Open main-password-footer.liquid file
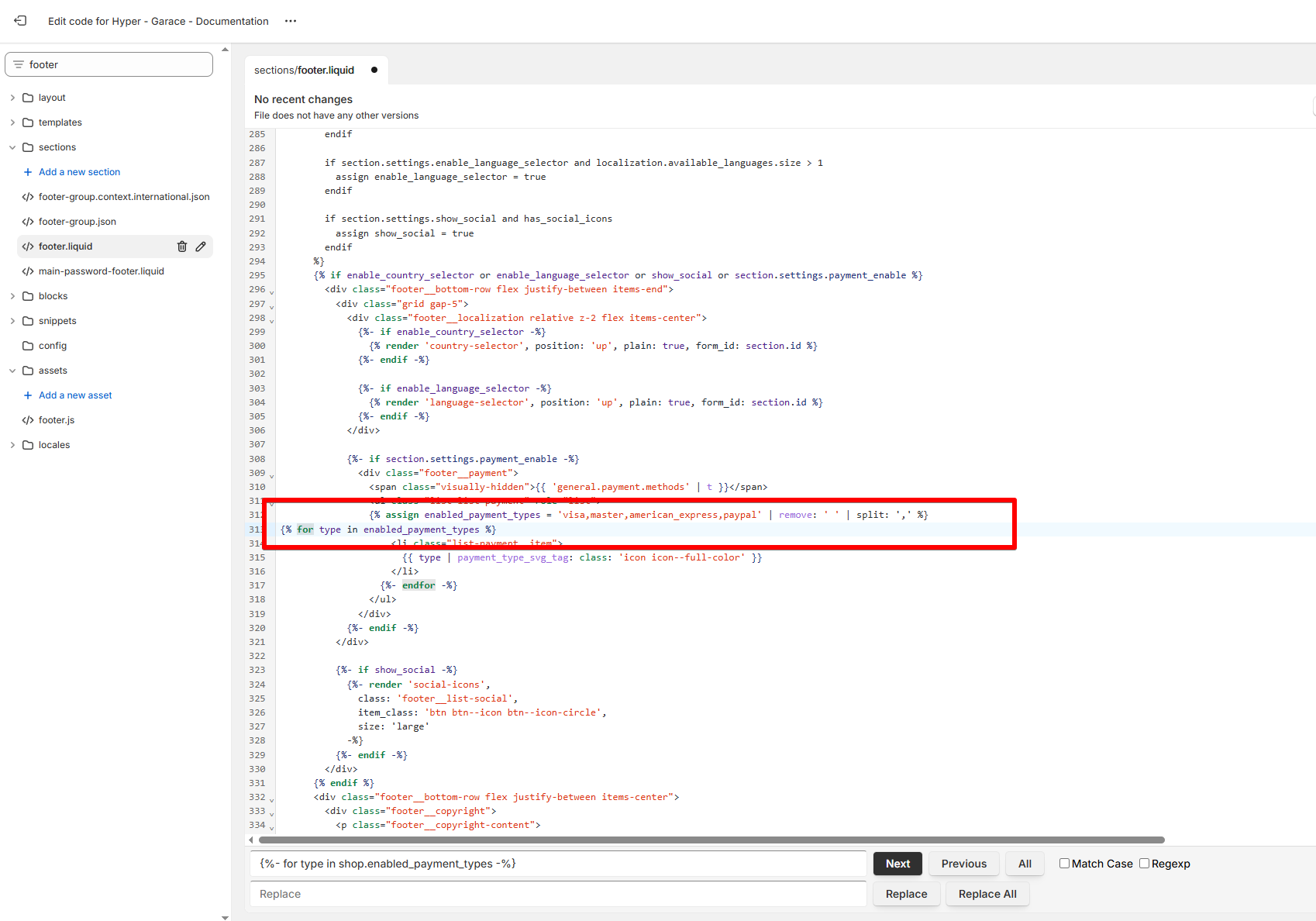 pos(102,271)
